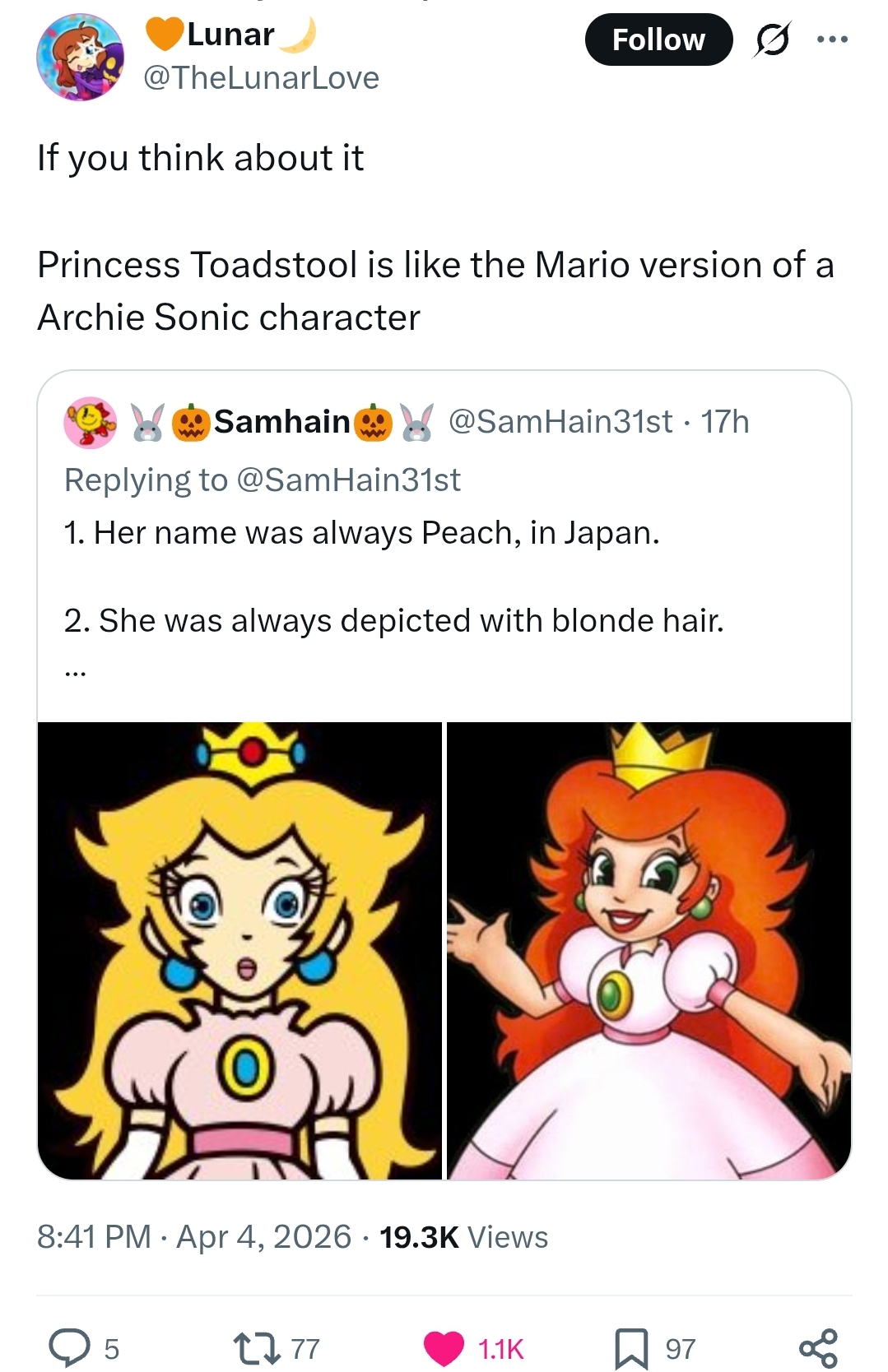Open Lunar's profile avatar

[x=80, y=57]
